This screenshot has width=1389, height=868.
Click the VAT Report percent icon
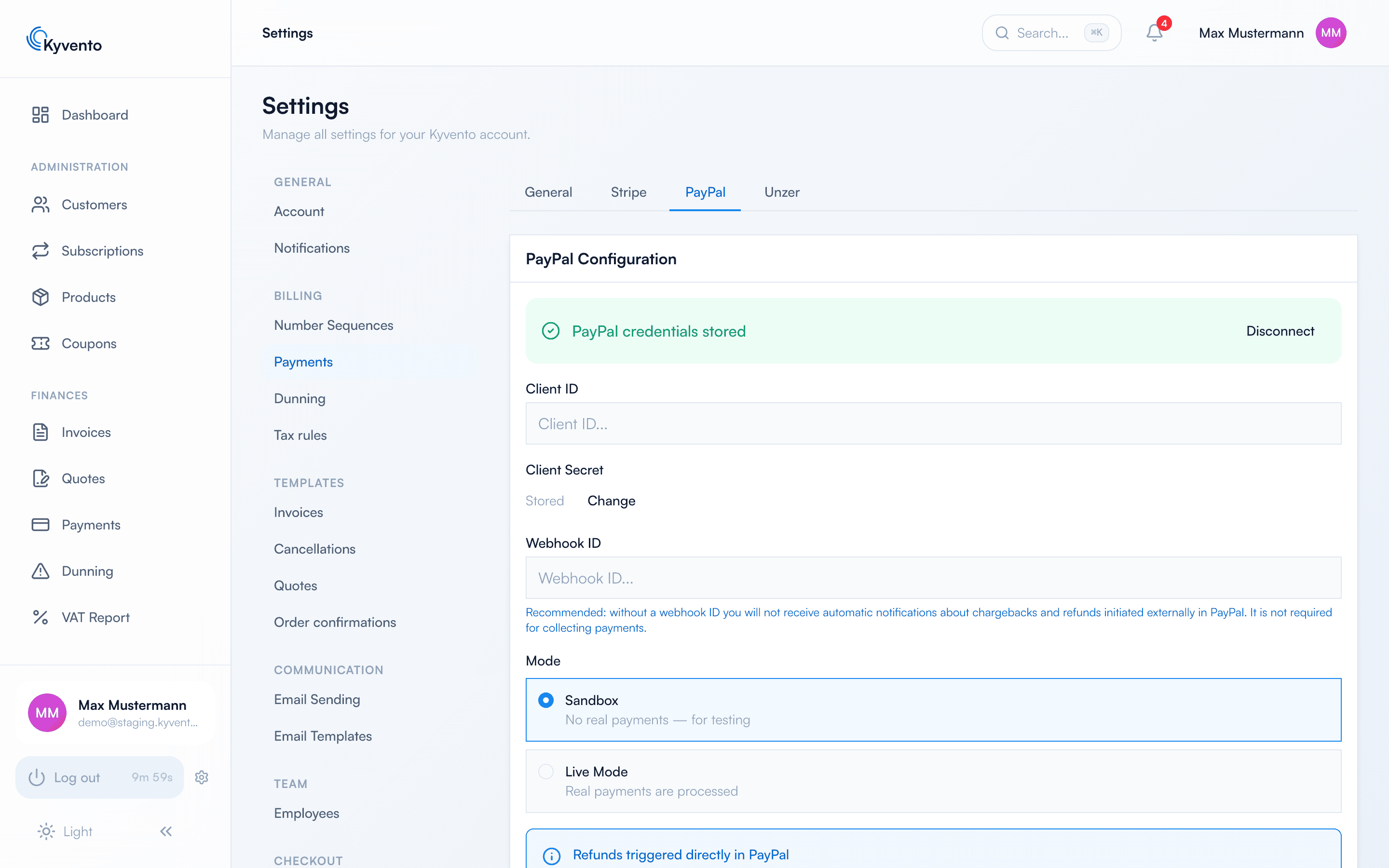(x=40, y=617)
